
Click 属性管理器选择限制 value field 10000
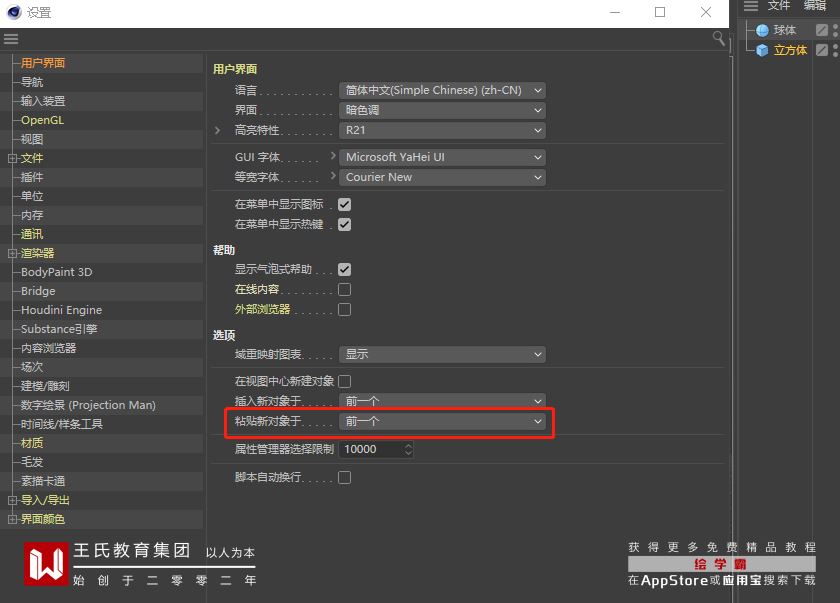(371, 449)
